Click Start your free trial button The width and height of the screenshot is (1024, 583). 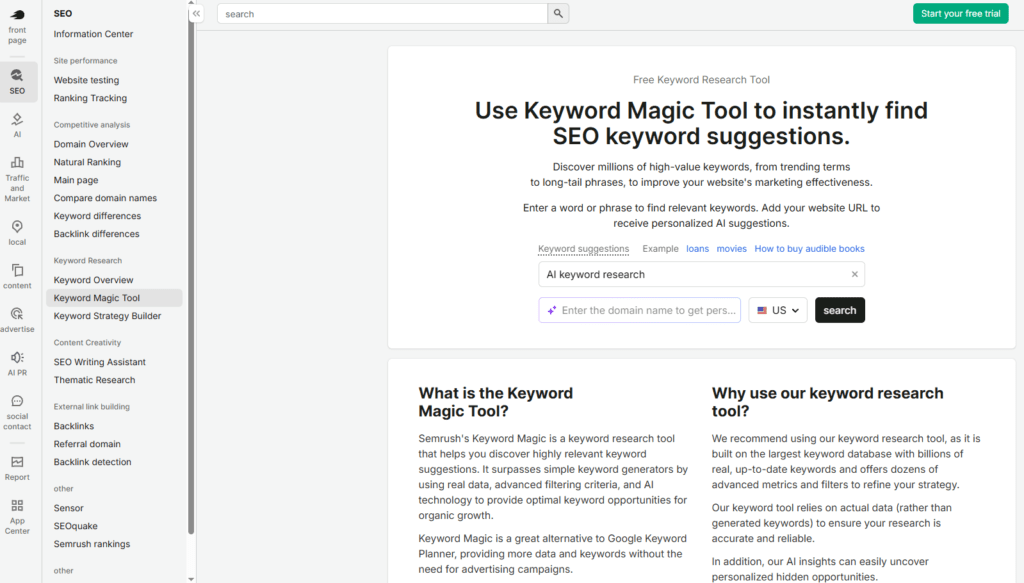click(x=961, y=14)
